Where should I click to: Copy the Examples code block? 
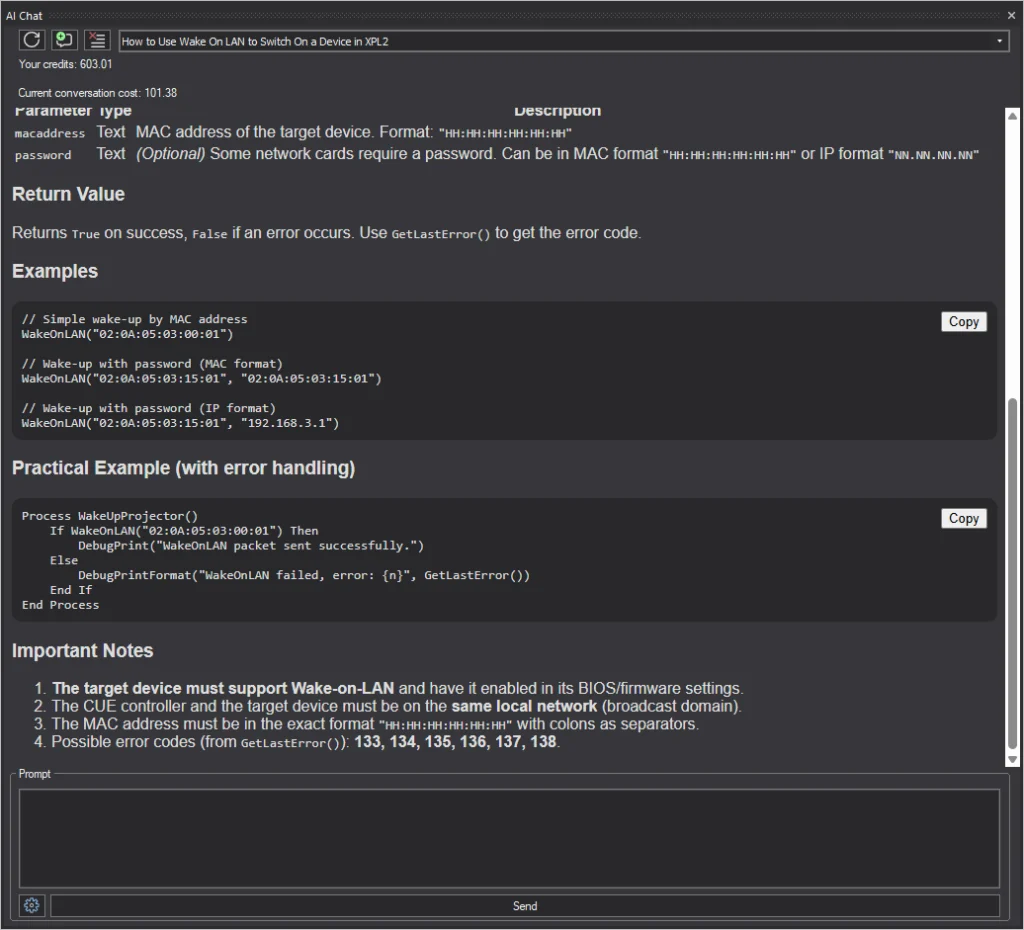coord(963,322)
